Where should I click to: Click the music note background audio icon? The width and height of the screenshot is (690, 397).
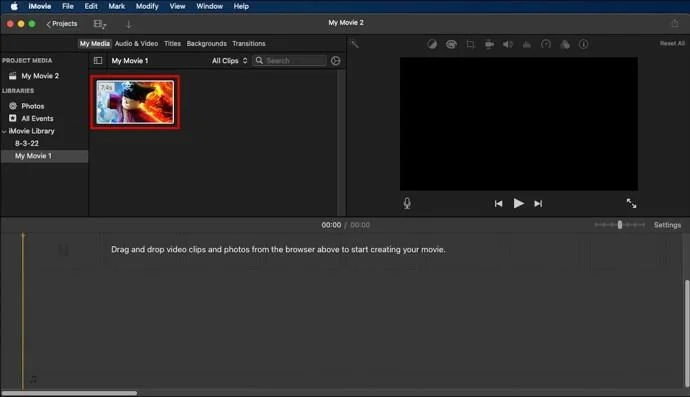33,379
